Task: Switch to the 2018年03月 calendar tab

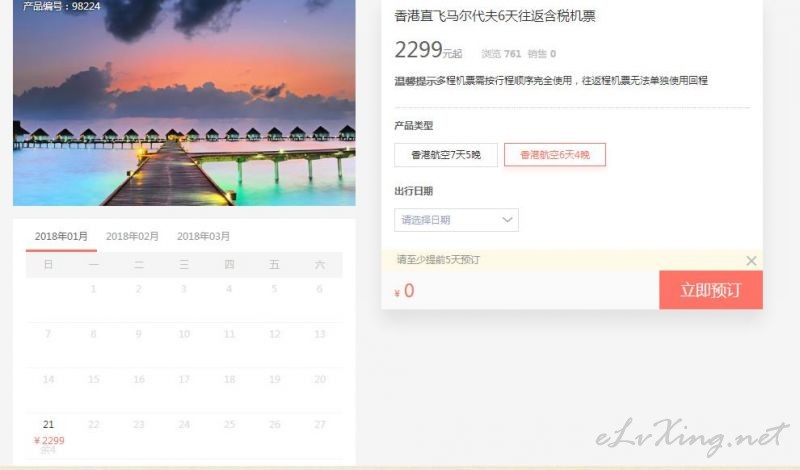Action: [203, 236]
